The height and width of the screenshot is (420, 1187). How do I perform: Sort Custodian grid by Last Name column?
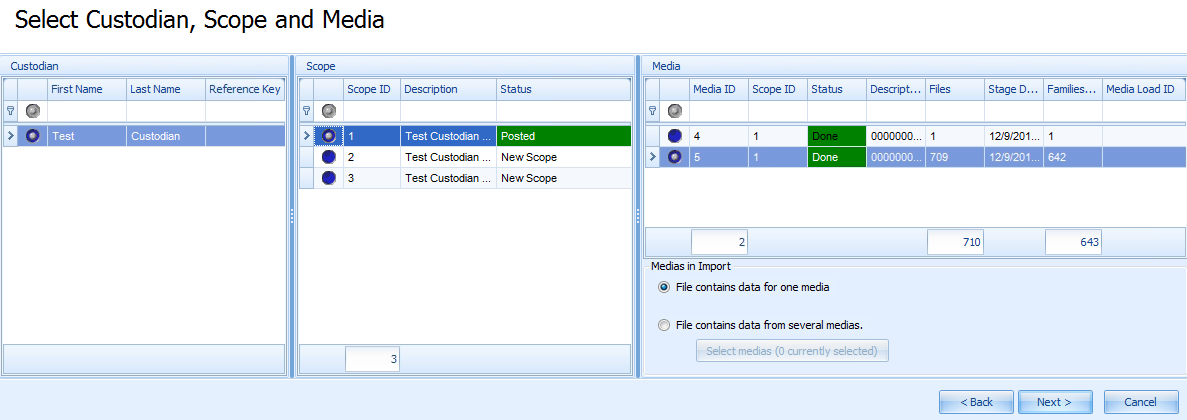coord(166,89)
